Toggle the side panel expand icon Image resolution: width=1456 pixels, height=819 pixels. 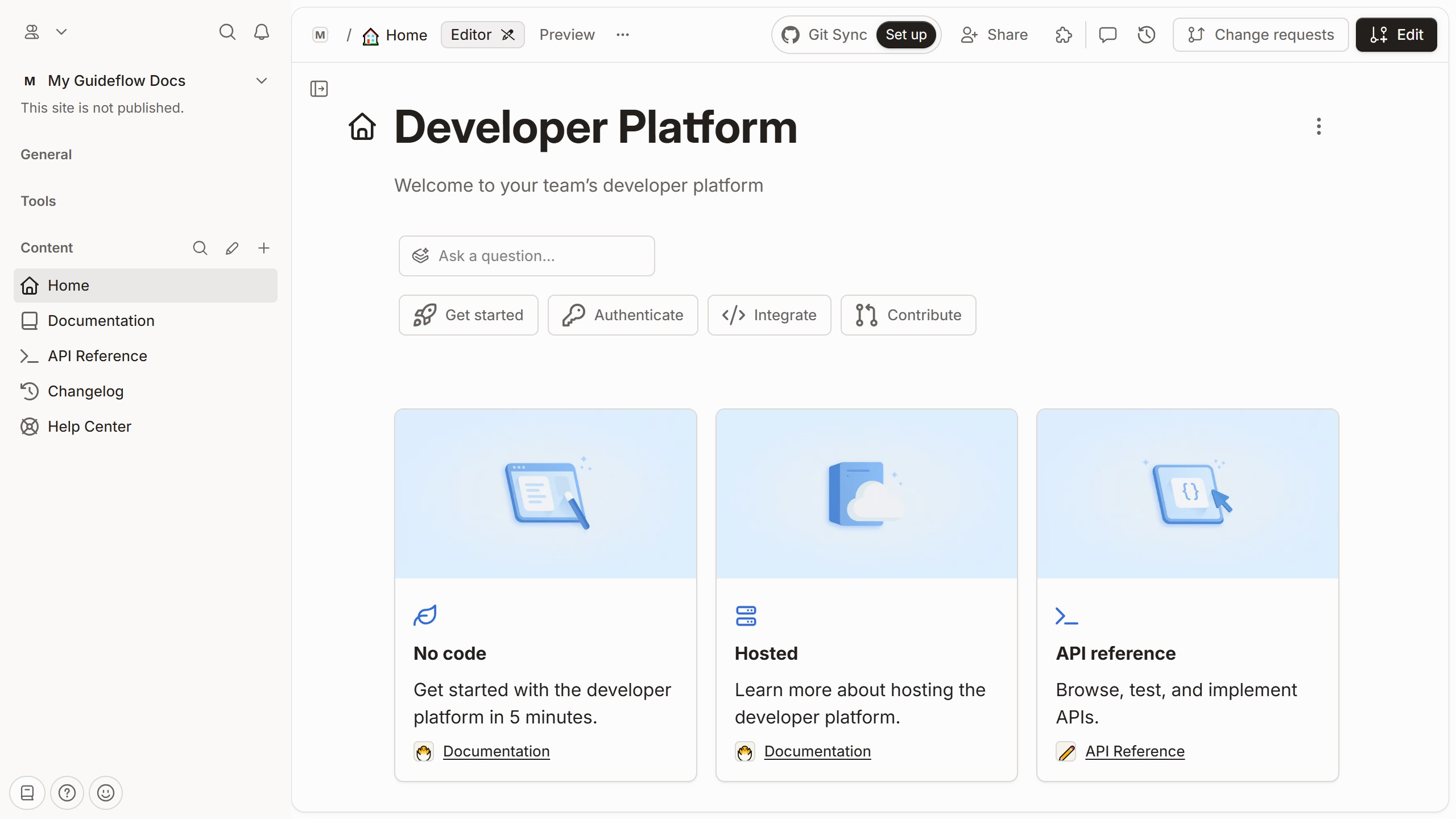(319, 89)
